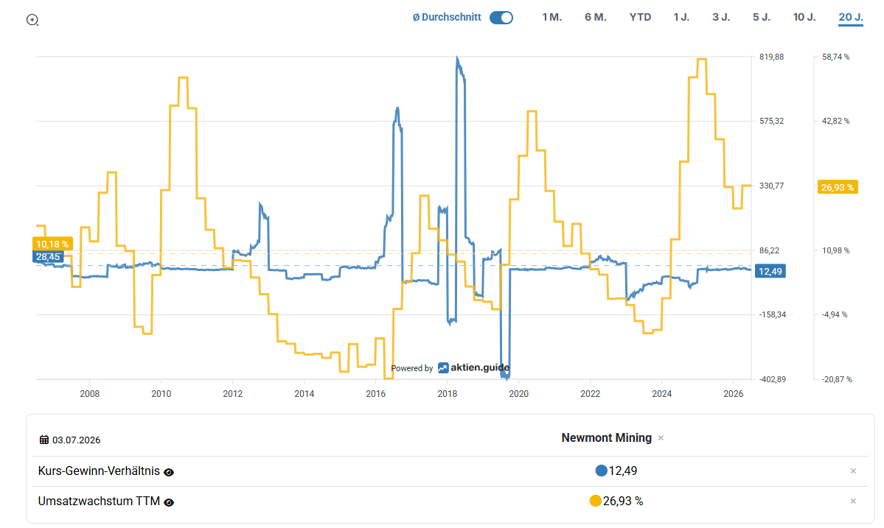Toggle visibility eye for Umsatzwachstum TTM
The image size is (884, 528).
[x=169, y=502]
